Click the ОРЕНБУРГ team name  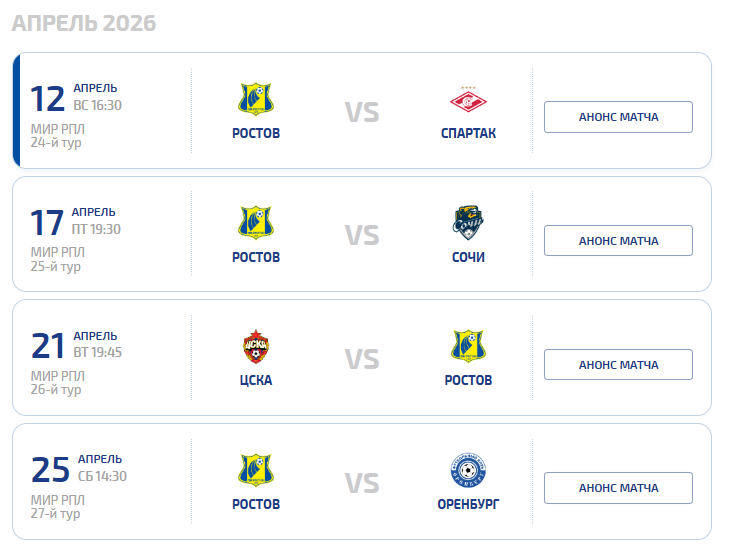468,505
